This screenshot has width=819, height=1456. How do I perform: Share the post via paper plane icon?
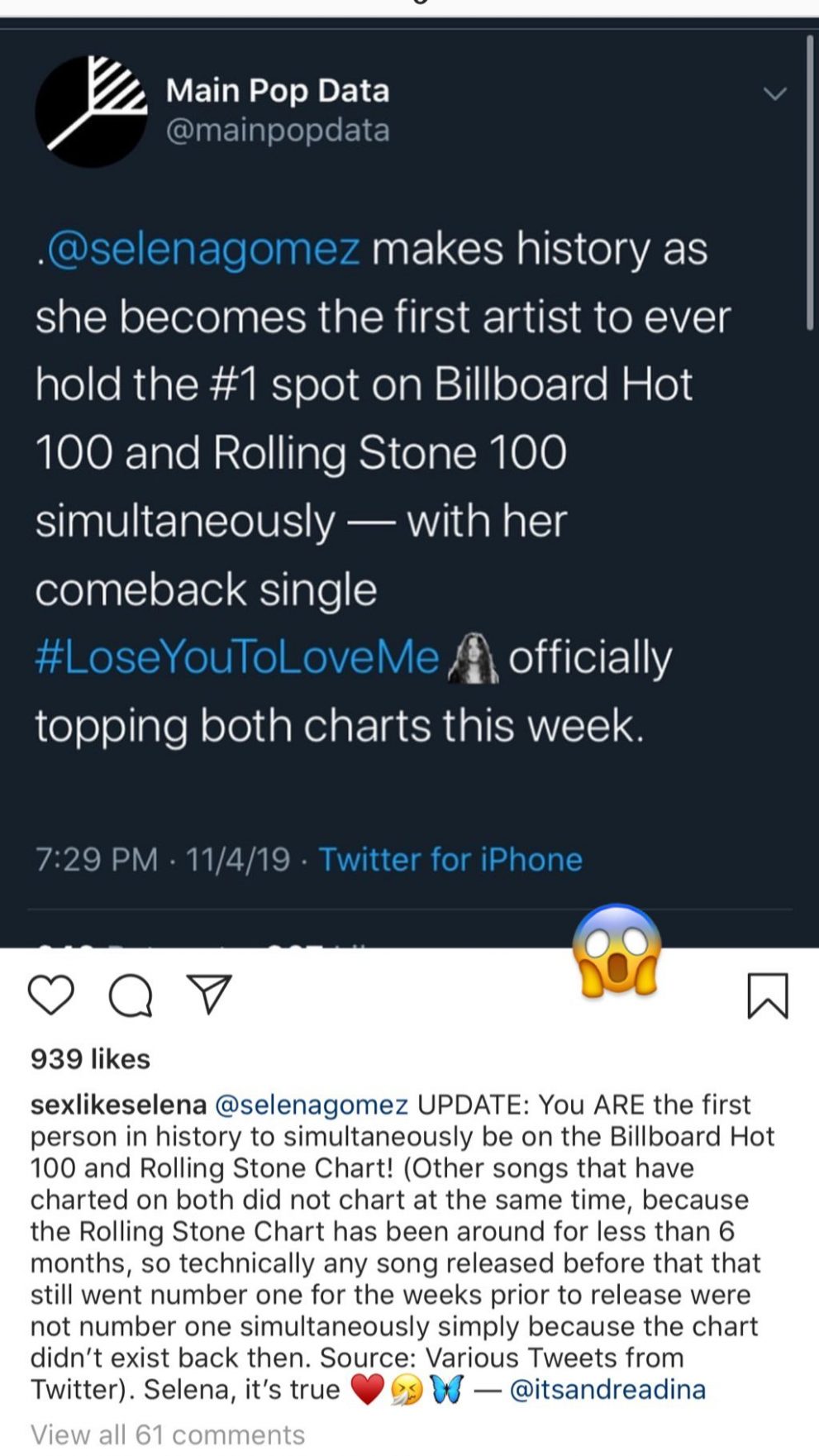coord(209,994)
